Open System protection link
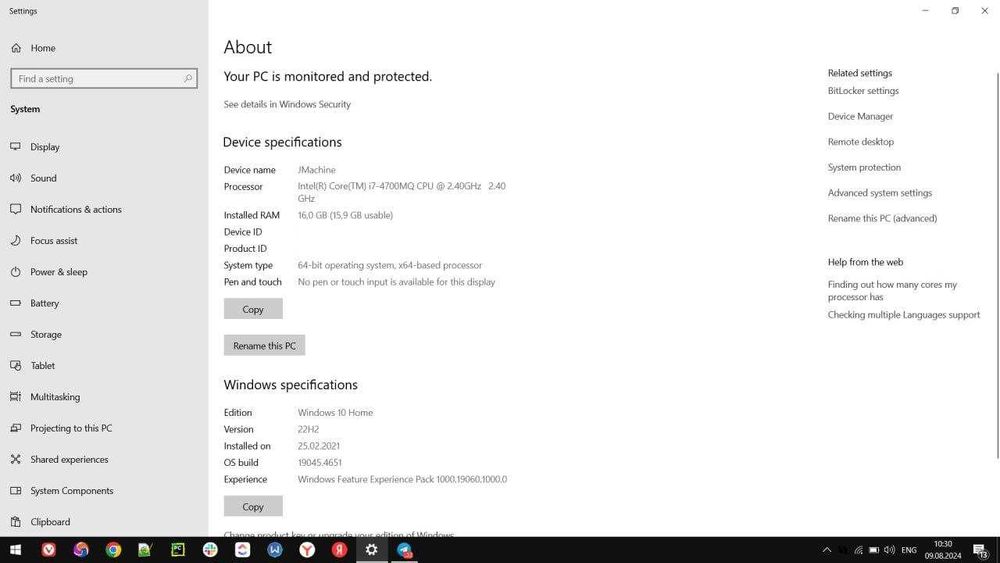This screenshot has height=563, width=1000. point(864,167)
